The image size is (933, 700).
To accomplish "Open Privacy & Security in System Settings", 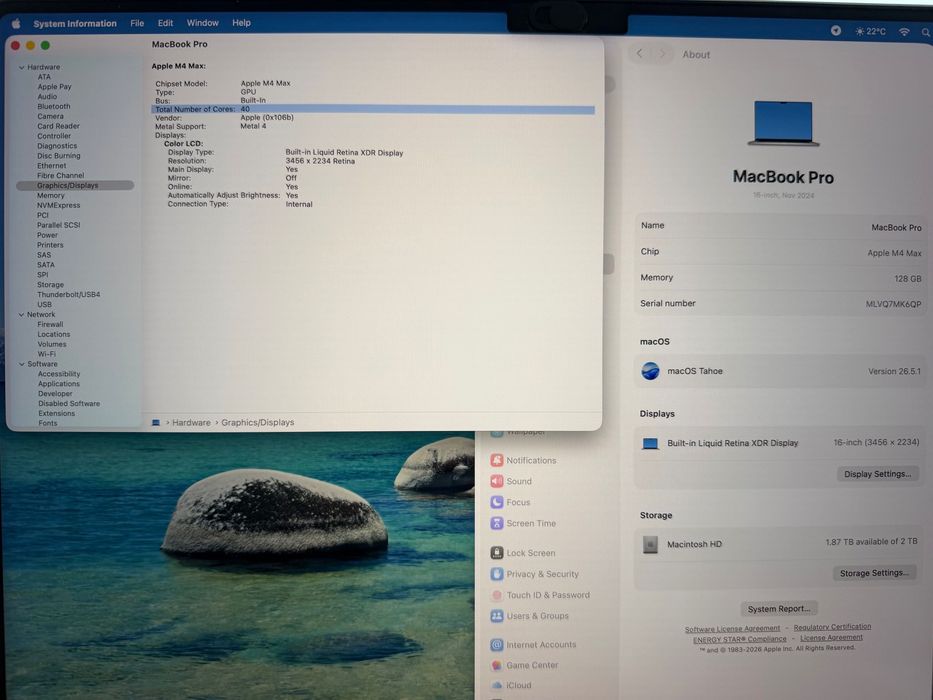I will tap(534, 574).
